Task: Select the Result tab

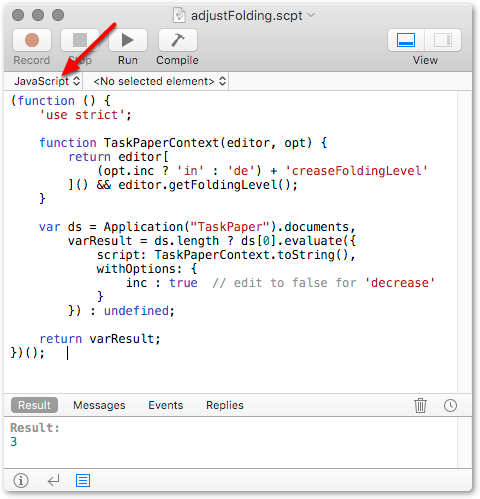Action: (x=34, y=405)
